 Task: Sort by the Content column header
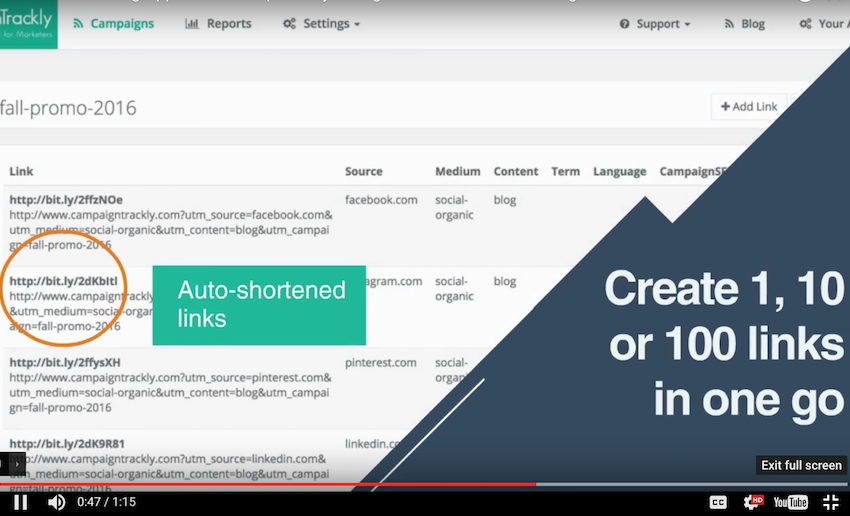click(516, 172)
